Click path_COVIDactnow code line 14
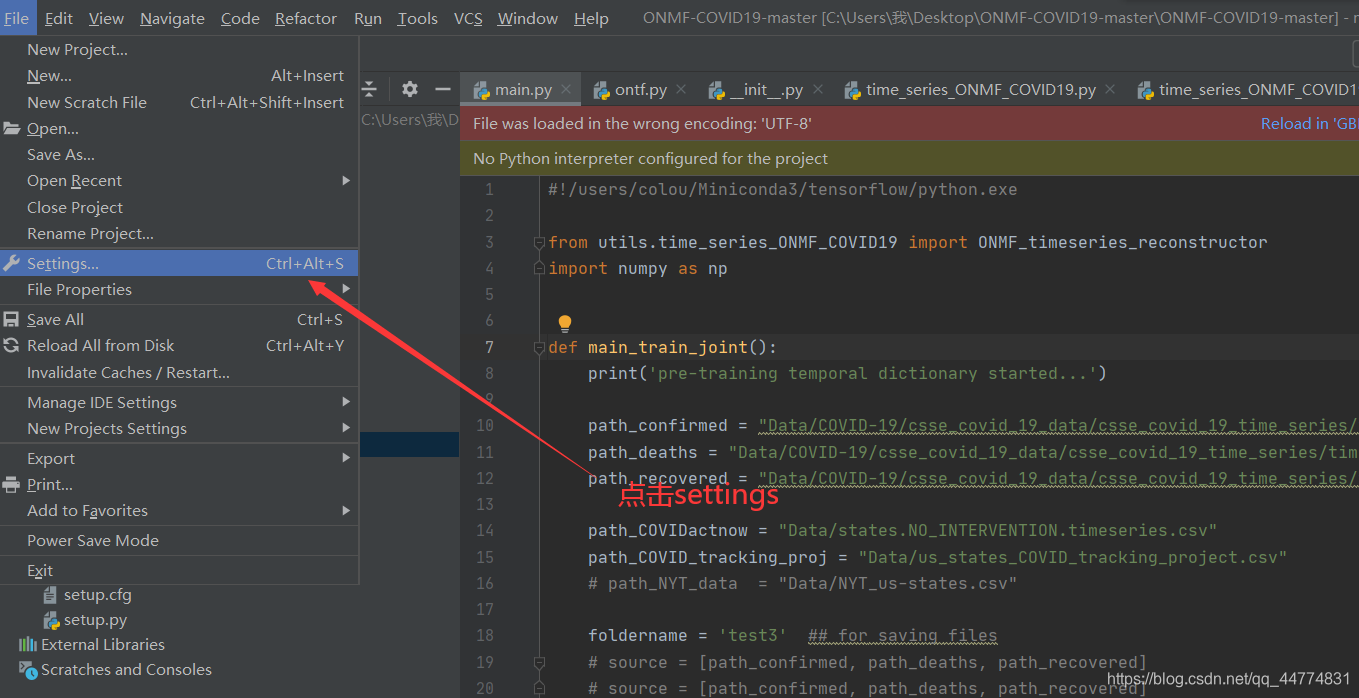The width and height of the screenshot is (1359, 698). pyautogui.click(x=902, y=530)
